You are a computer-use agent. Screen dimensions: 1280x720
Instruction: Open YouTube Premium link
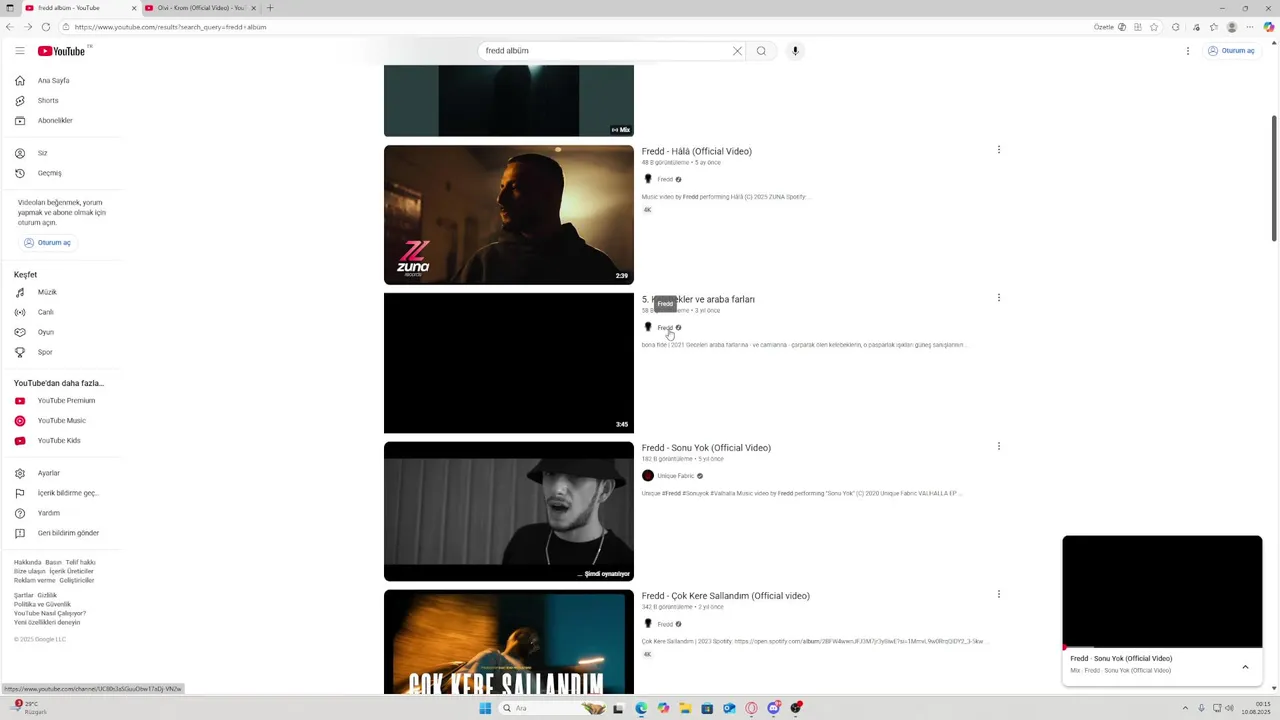click(65, 400)
